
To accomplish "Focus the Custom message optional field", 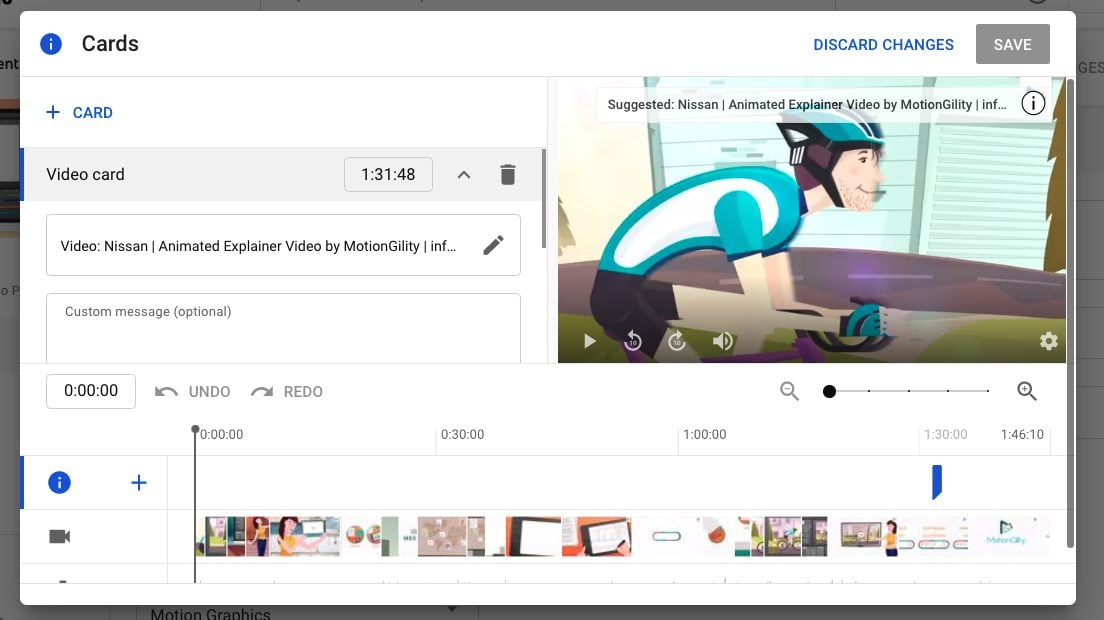I will click(x=283, y=329).
